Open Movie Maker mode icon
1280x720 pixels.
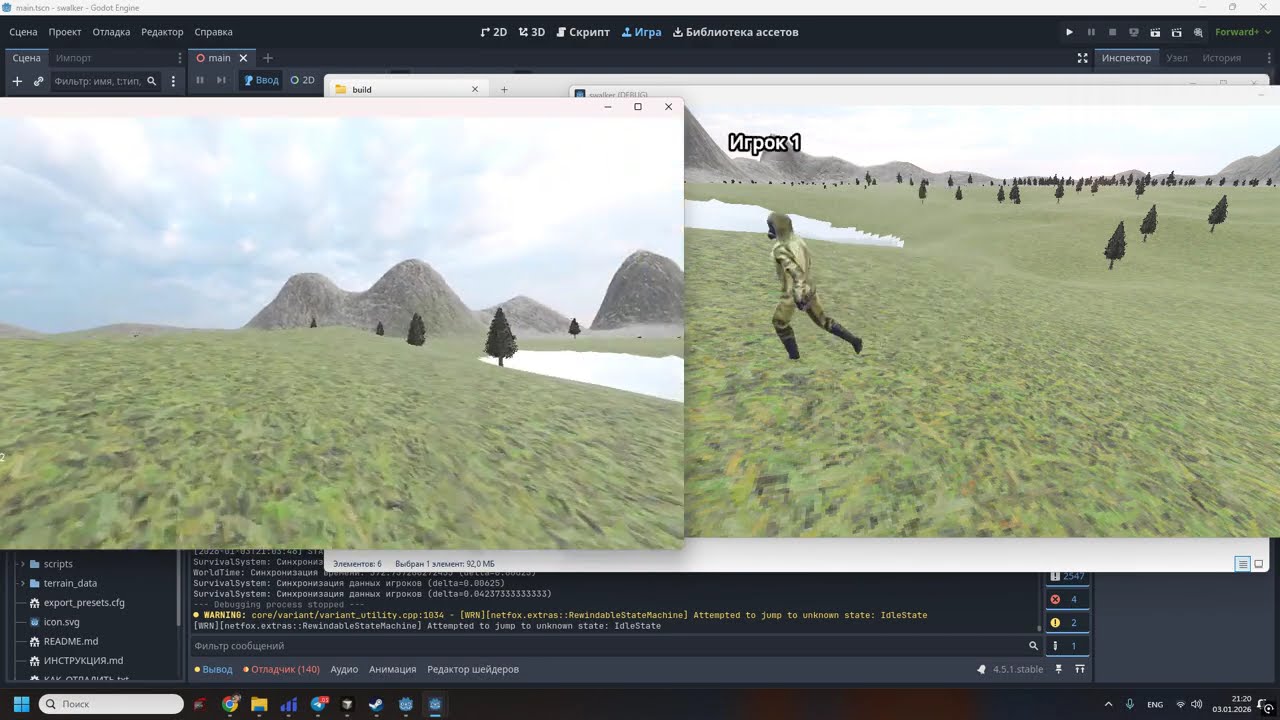(x=1198, y=32)
